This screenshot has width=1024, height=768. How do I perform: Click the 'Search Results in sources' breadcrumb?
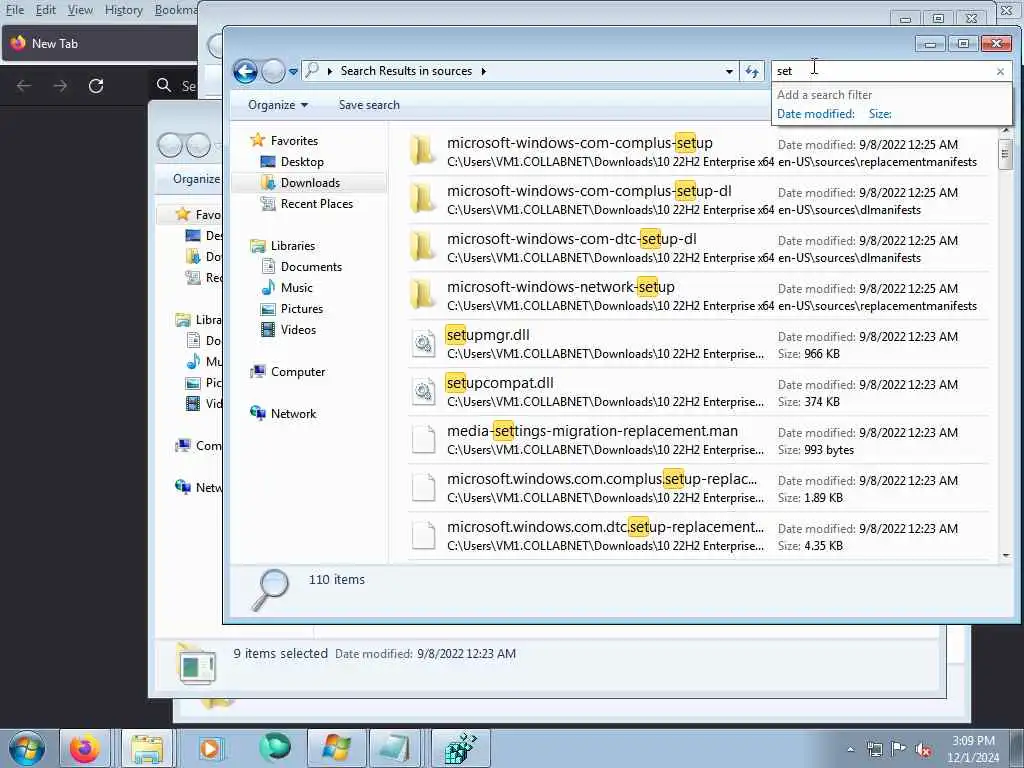[x=406, y=71]
